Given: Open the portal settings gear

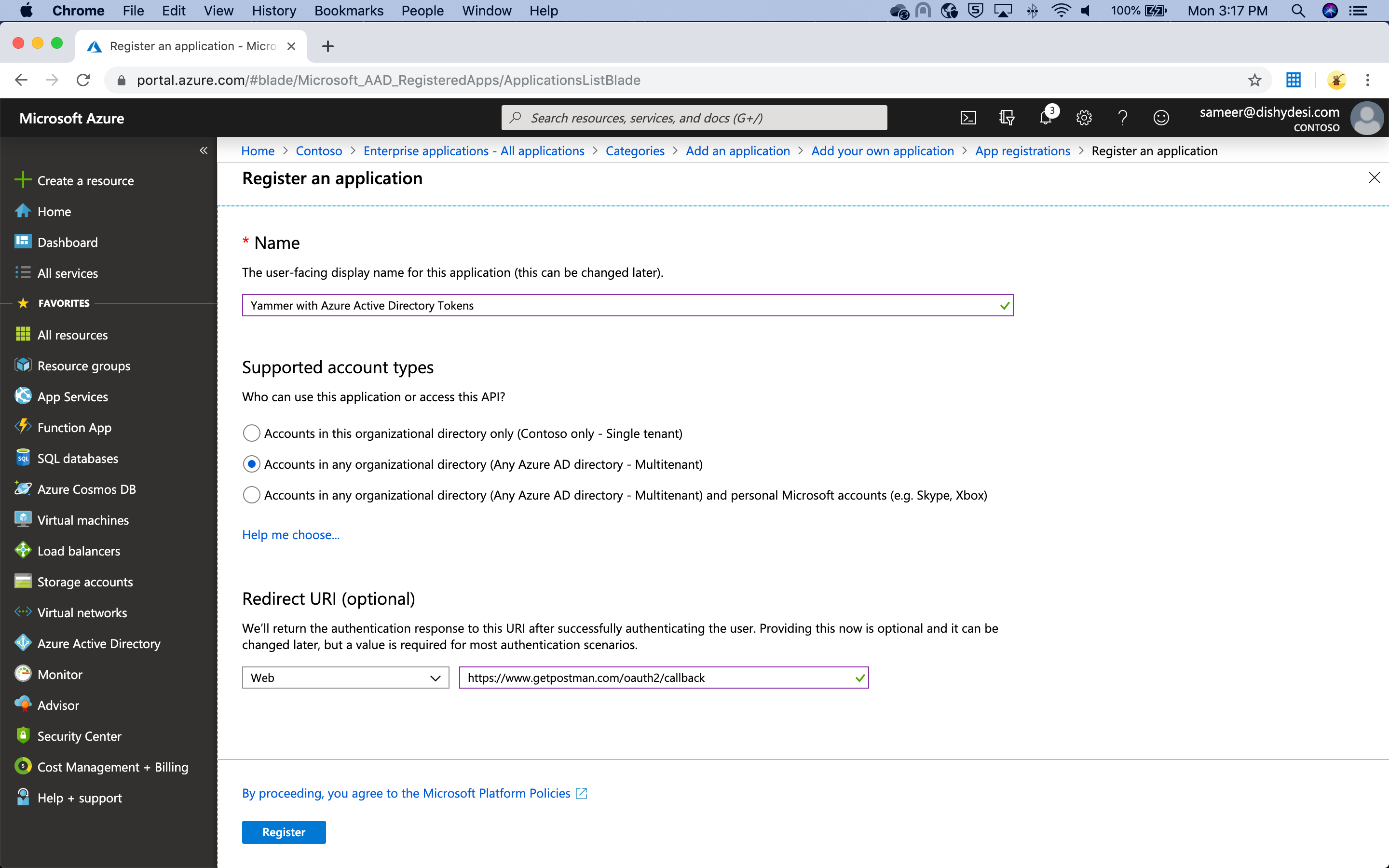Looking at the screenshot, I should [1084, 117].
